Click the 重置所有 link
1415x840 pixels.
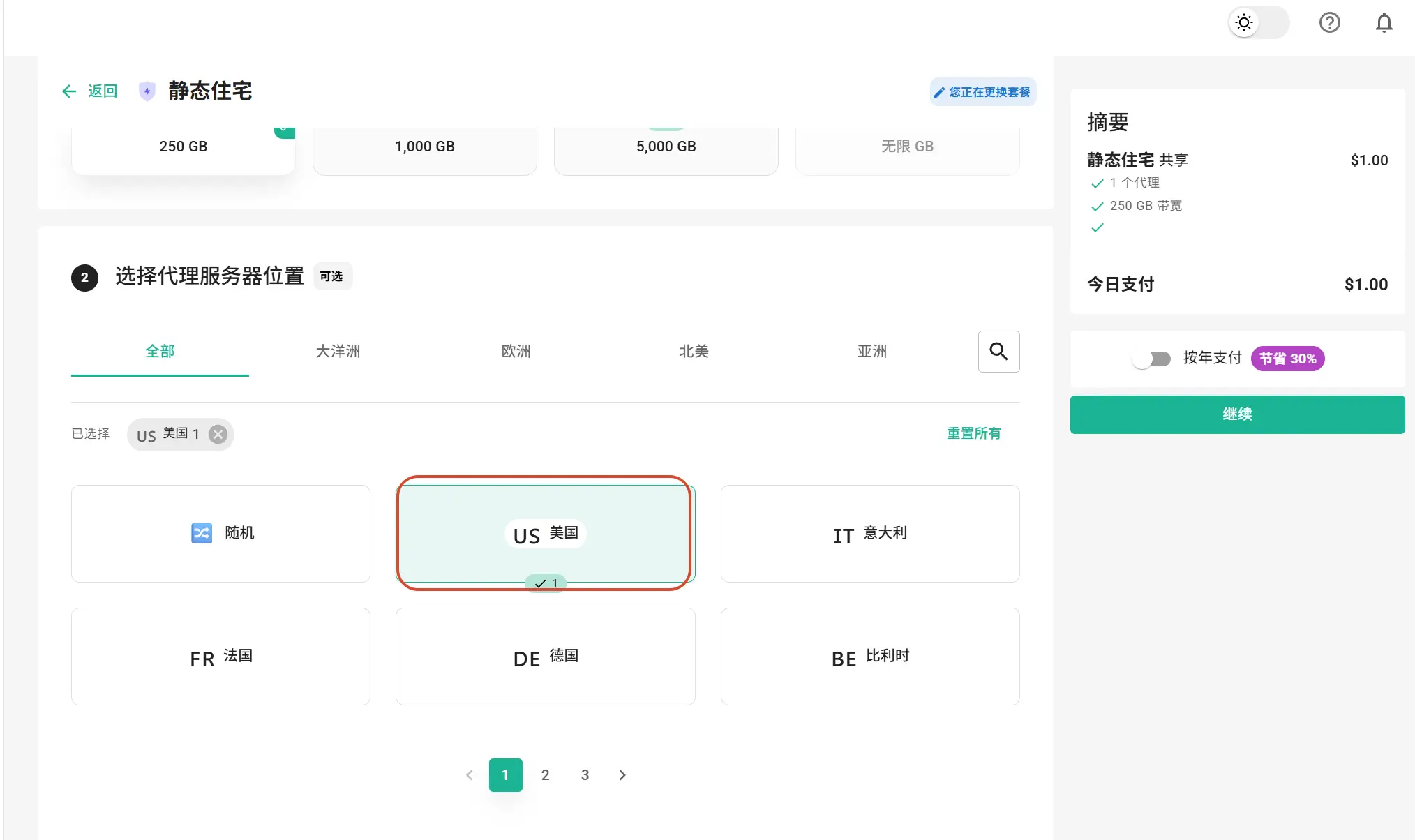(973, 434)
